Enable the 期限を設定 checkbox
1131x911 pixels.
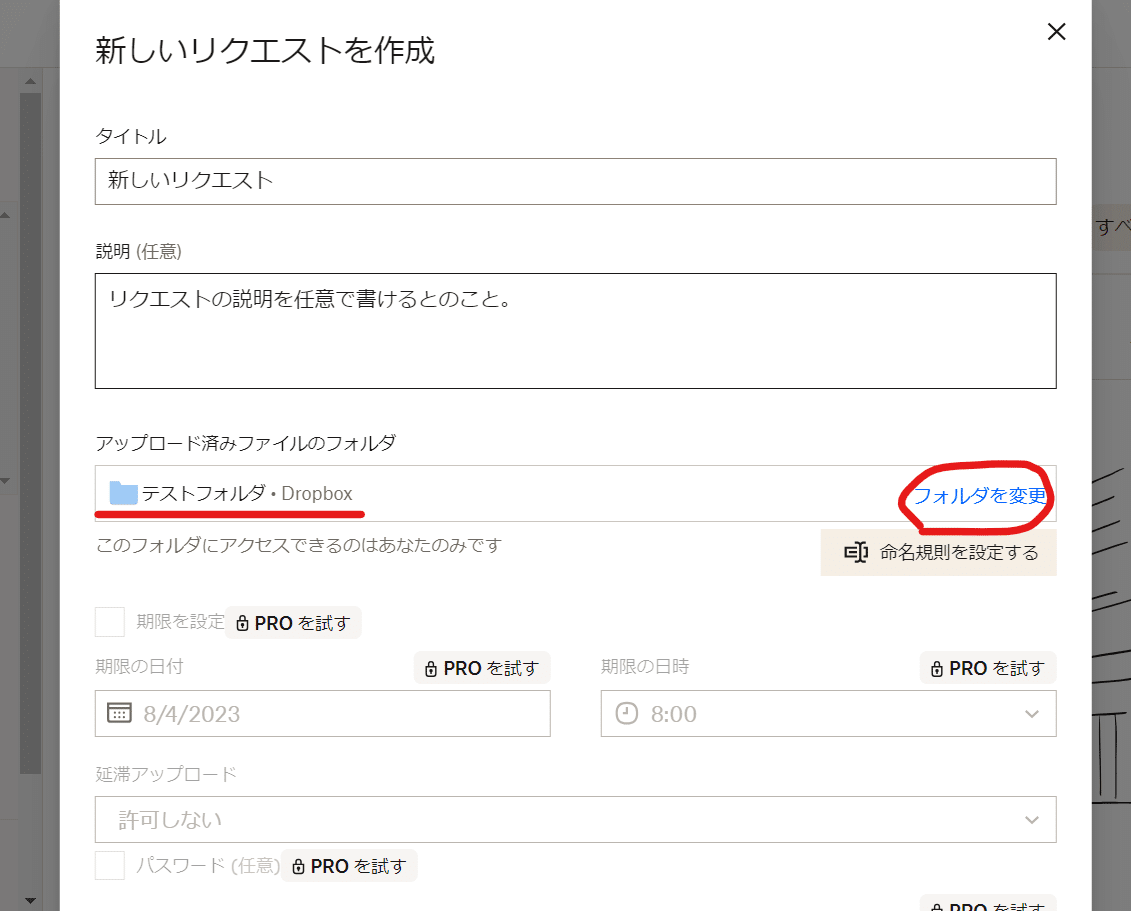point(109,621)
